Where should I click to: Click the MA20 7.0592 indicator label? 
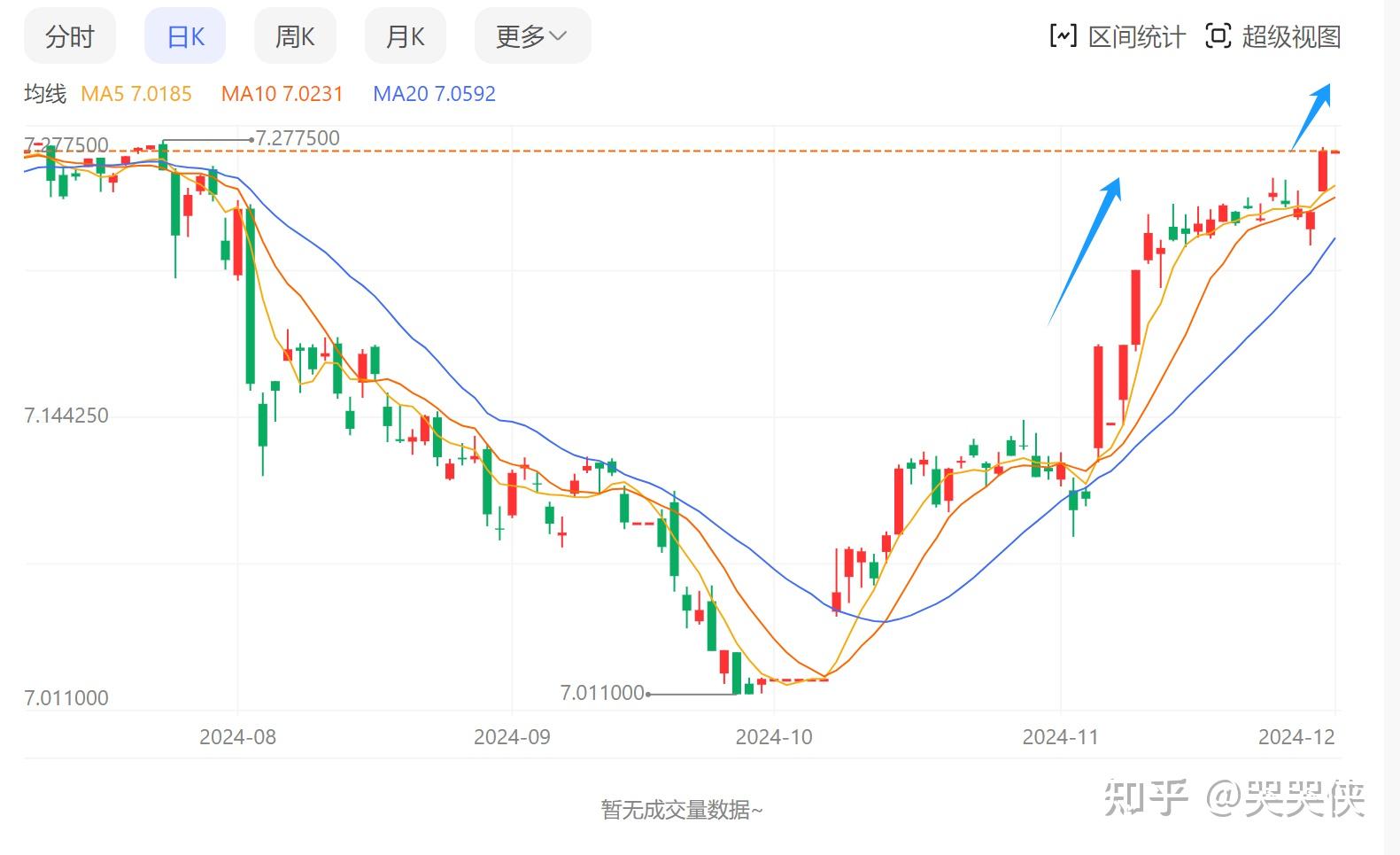434,94
